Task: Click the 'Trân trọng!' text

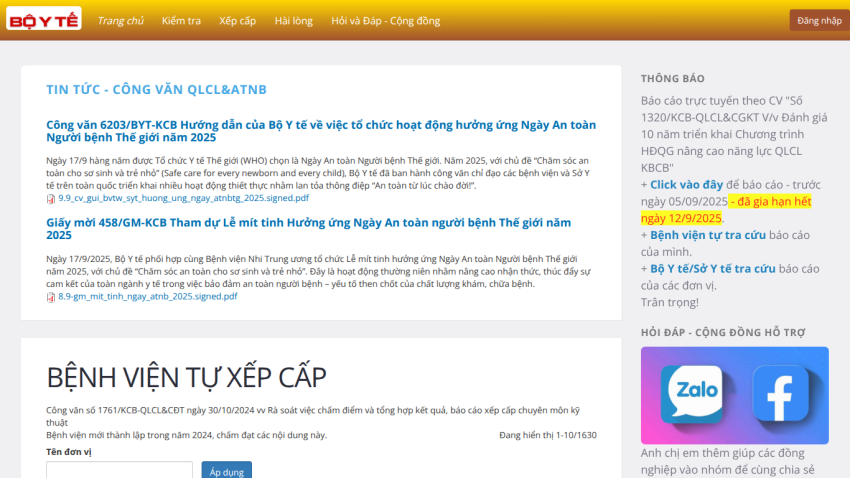Action: [669, 302]
